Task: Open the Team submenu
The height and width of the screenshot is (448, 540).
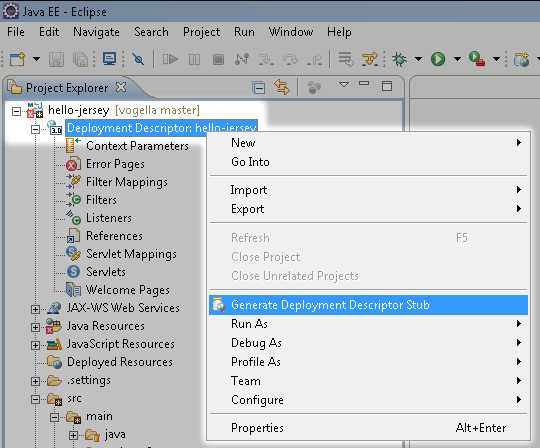Action: click(368, 381)
